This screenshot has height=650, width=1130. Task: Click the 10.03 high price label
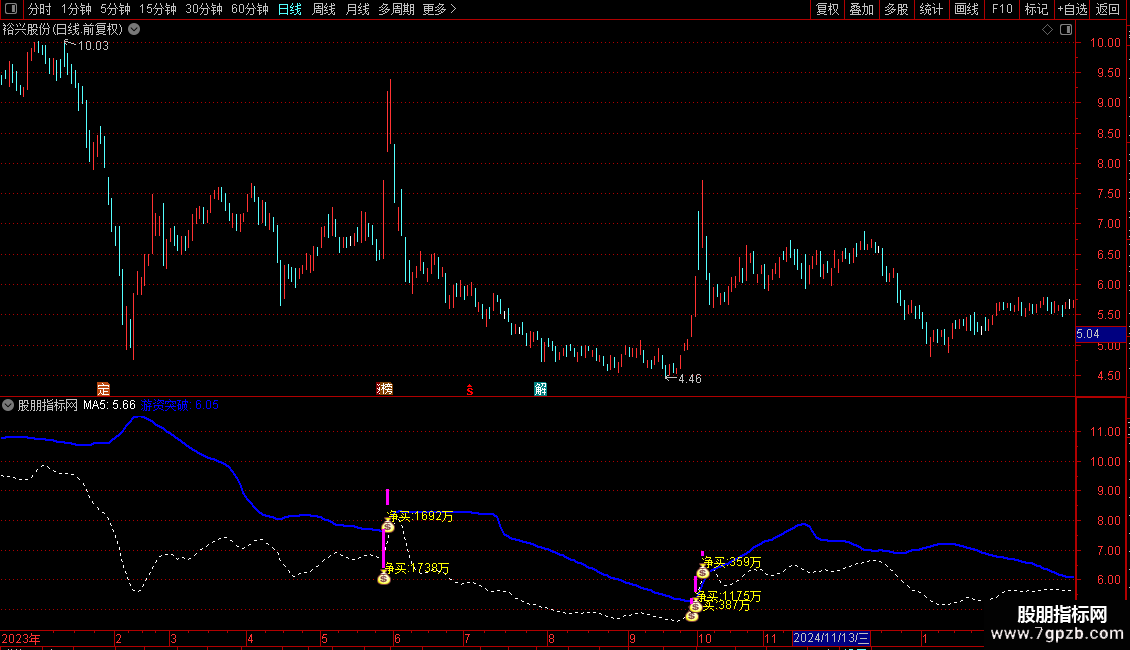tap(93, 46)
